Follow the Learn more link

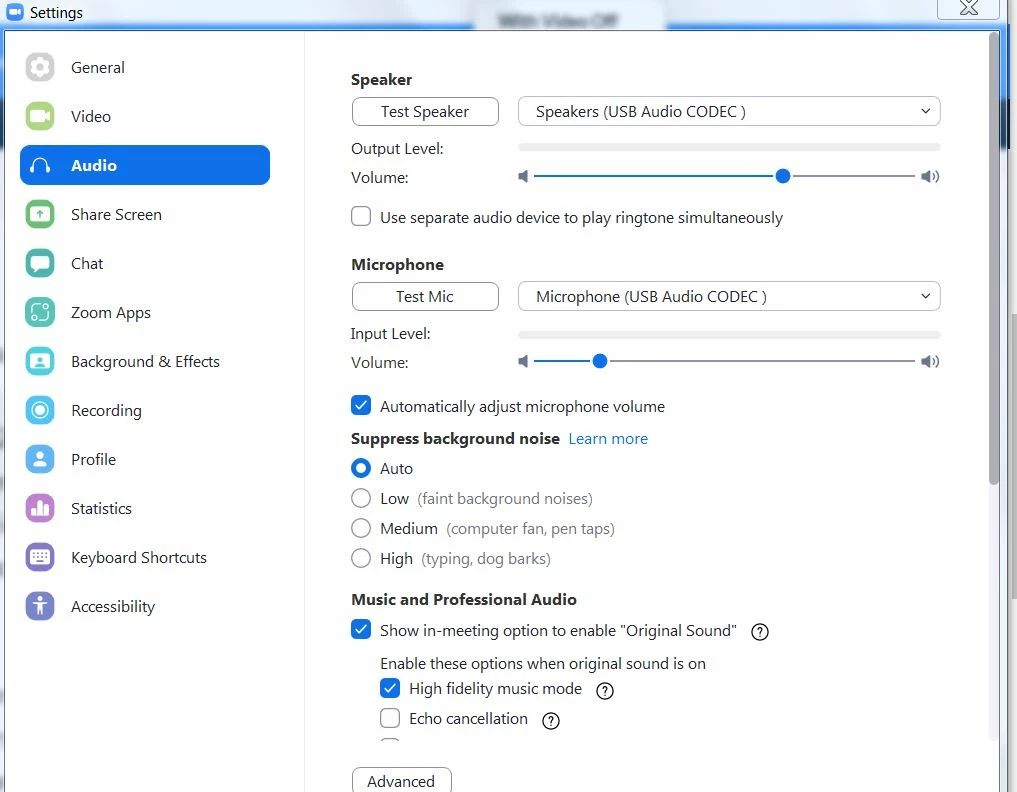pos(608,439)
